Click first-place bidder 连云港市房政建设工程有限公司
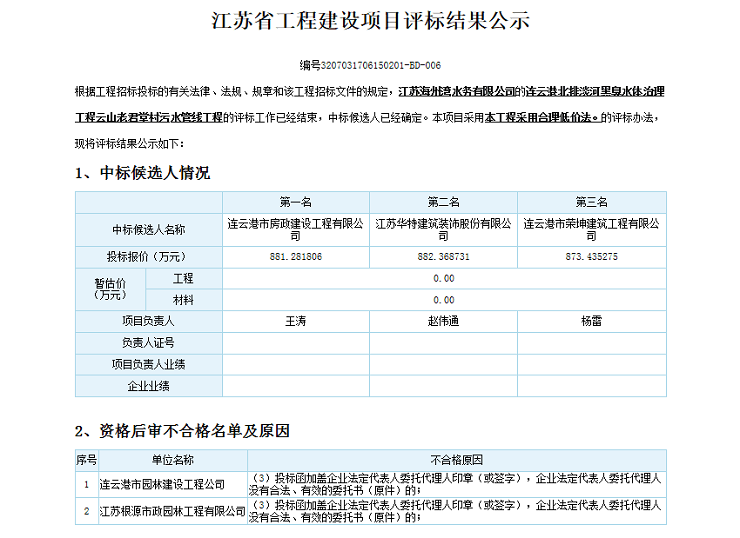Viewport: 740px width, 538px height. tap(296, 229)
